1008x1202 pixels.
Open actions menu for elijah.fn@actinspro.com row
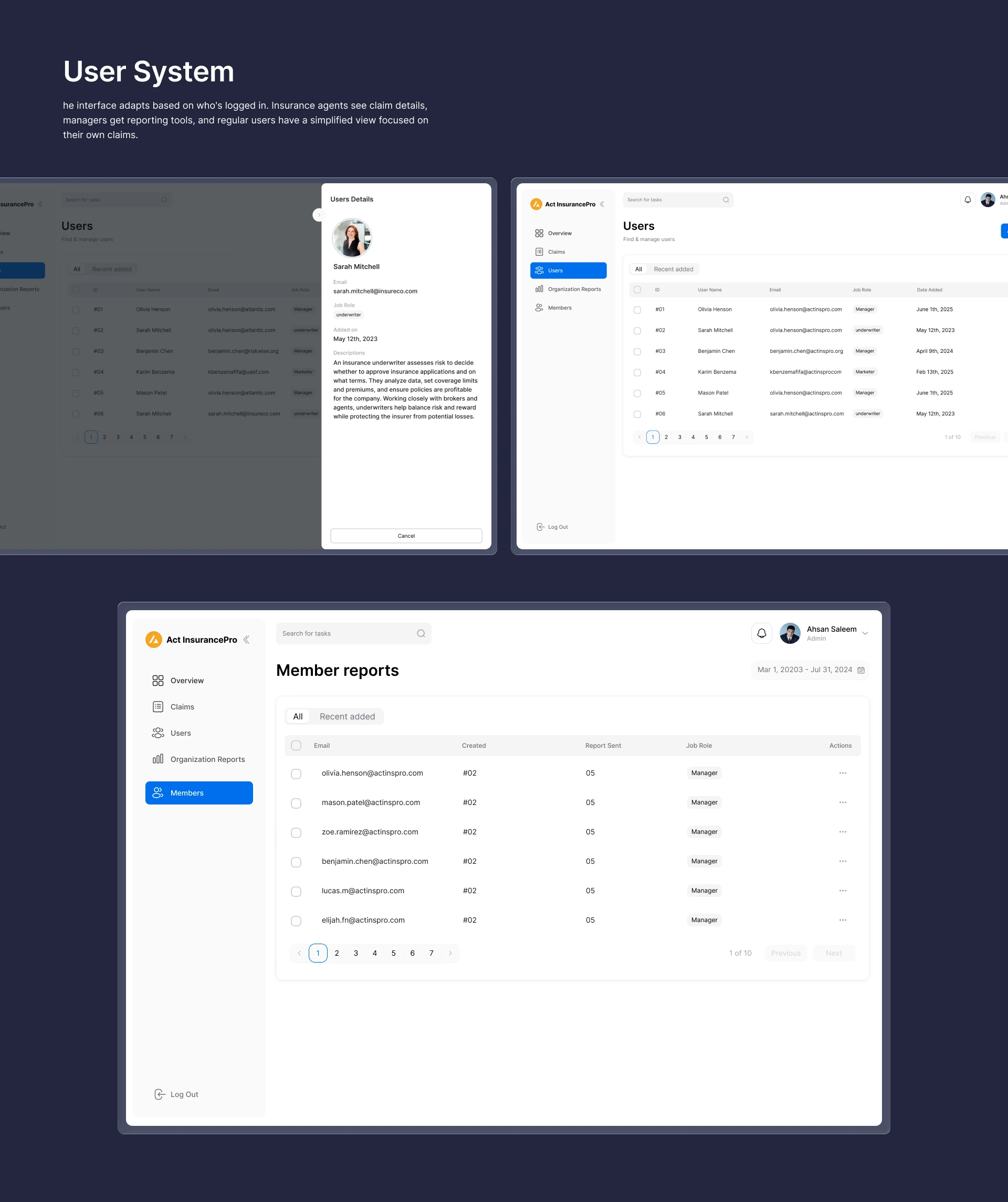843,920
